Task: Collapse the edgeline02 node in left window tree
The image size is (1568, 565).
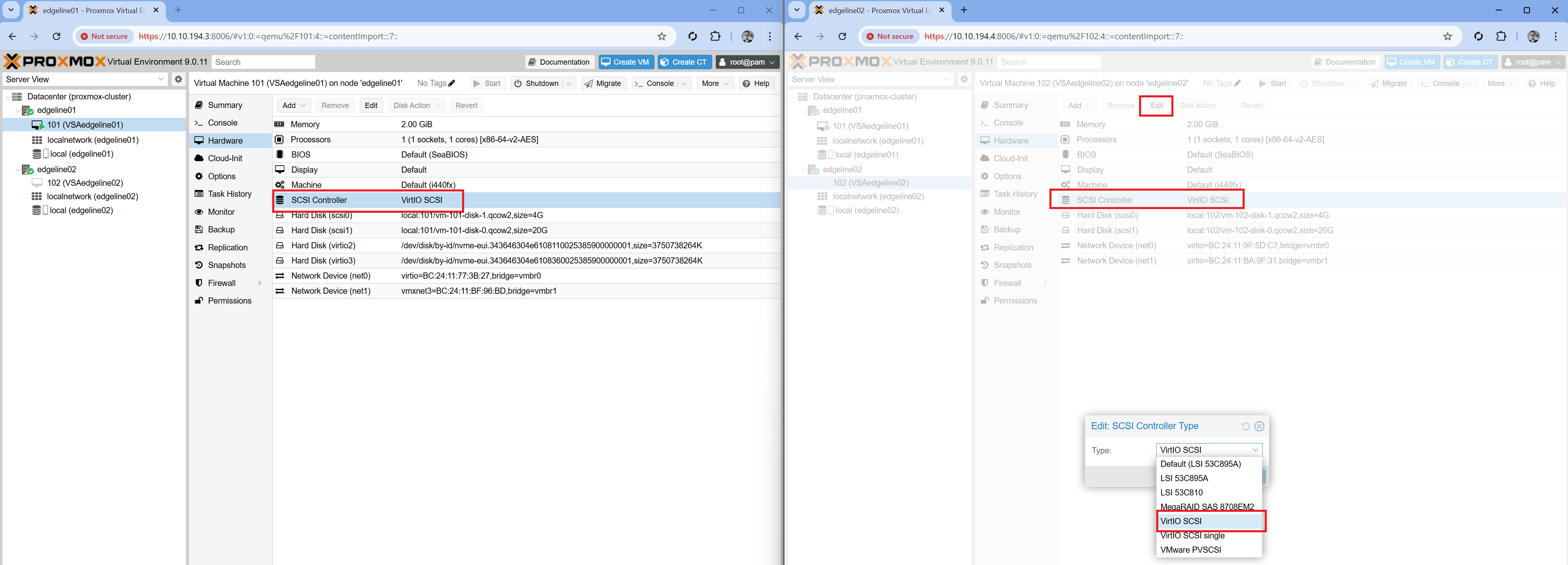Action: click(18, 170)
